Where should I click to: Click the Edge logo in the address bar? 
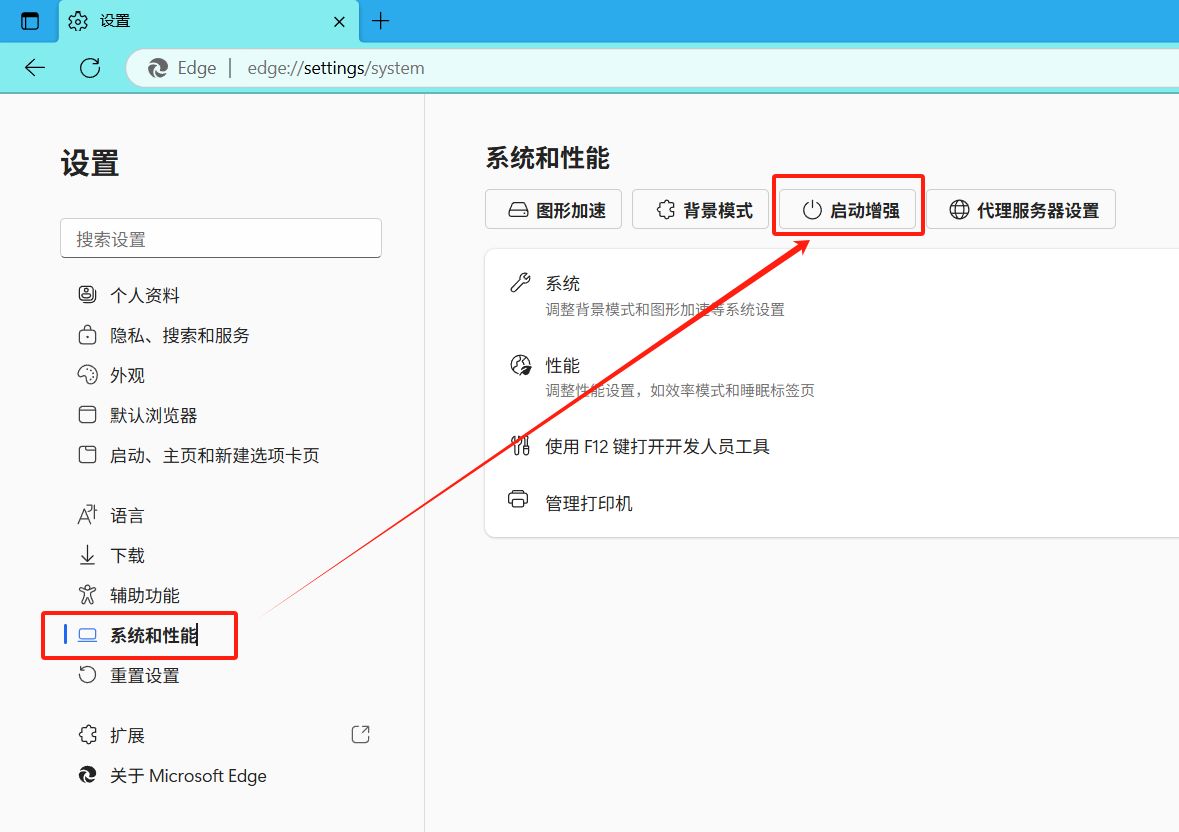click(158, 68)
